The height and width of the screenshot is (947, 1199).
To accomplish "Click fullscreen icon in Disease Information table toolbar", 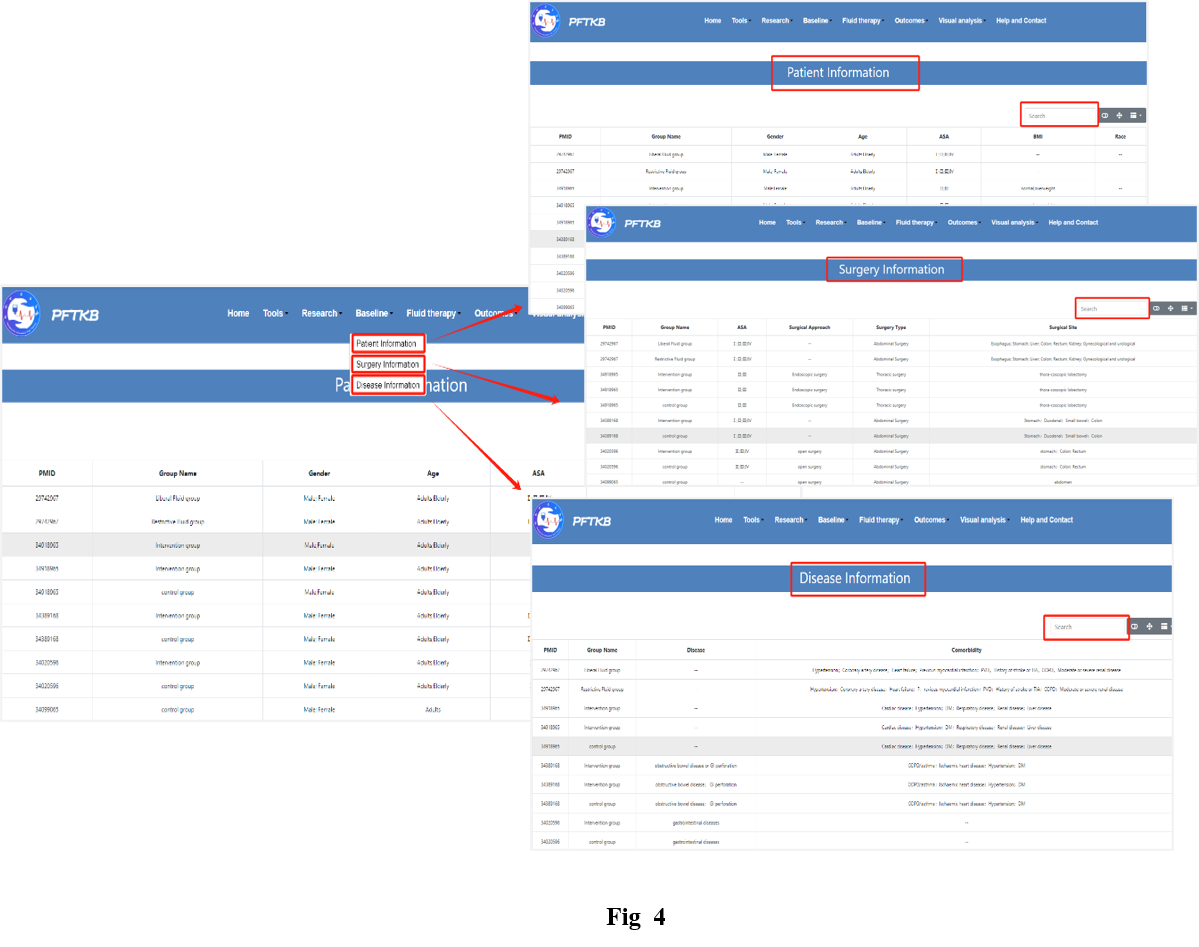I will pyautogui.click(x=1150, y=627).
